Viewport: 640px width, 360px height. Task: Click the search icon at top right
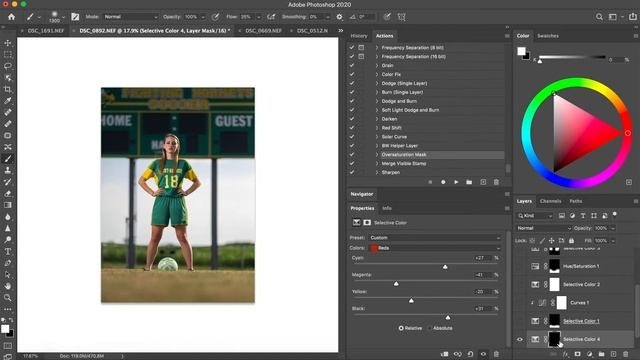(599, 17)
